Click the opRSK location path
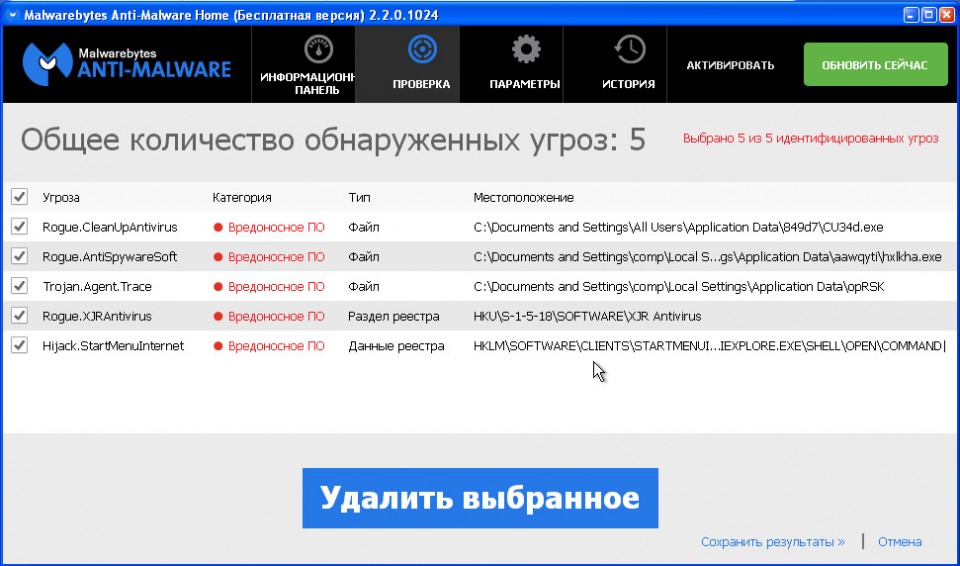 [678, 286]
